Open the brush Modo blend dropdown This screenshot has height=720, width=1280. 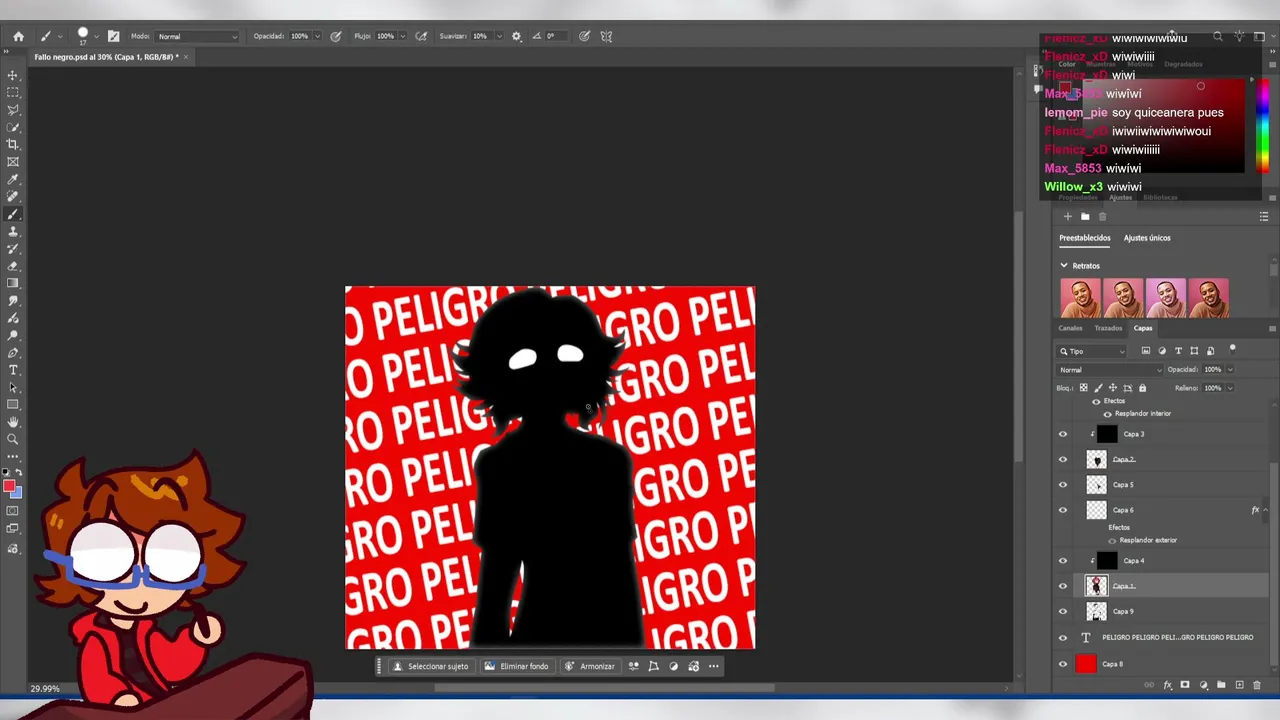point(197,37)
